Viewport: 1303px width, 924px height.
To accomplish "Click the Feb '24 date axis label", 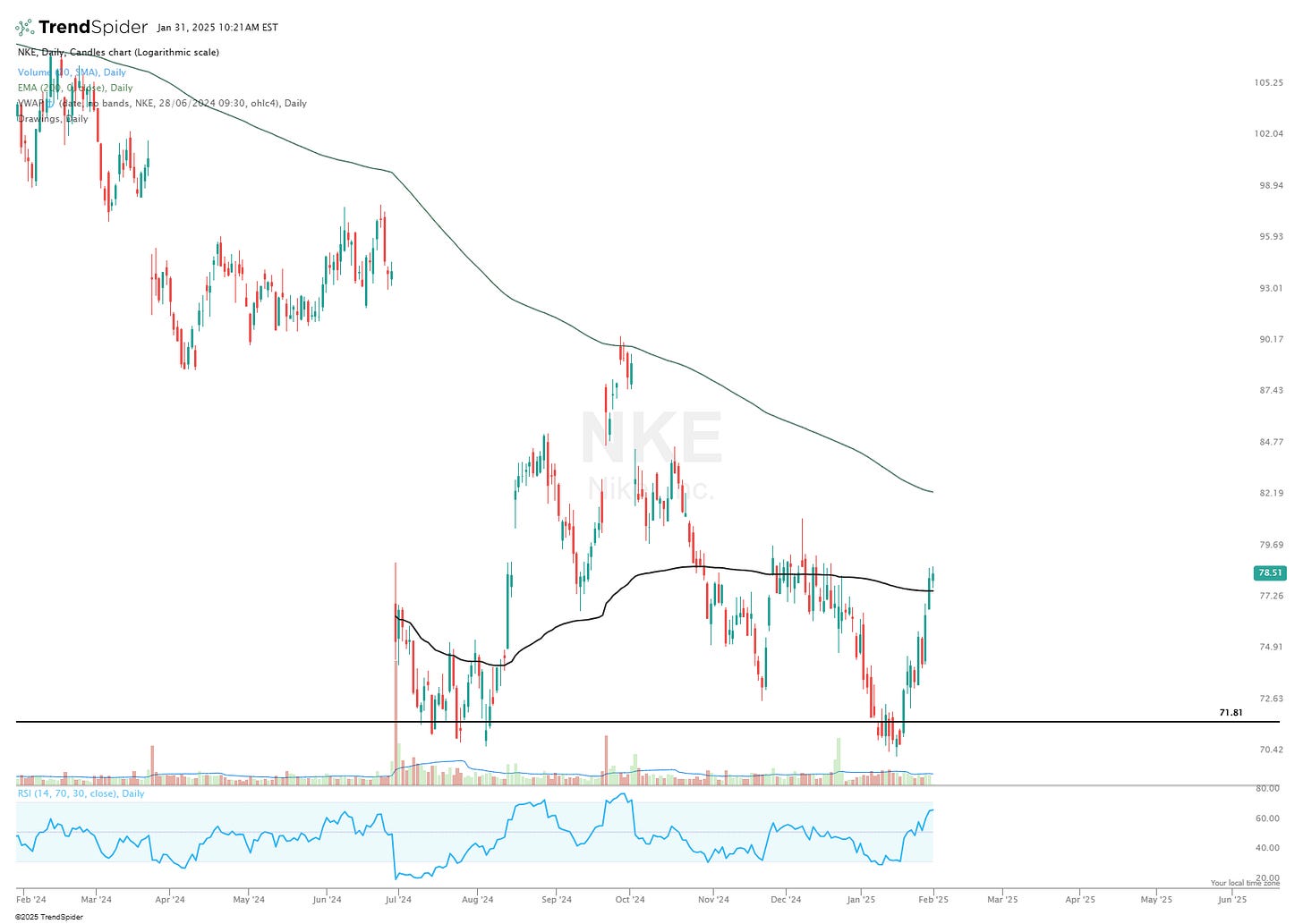I will click(31, 900).
